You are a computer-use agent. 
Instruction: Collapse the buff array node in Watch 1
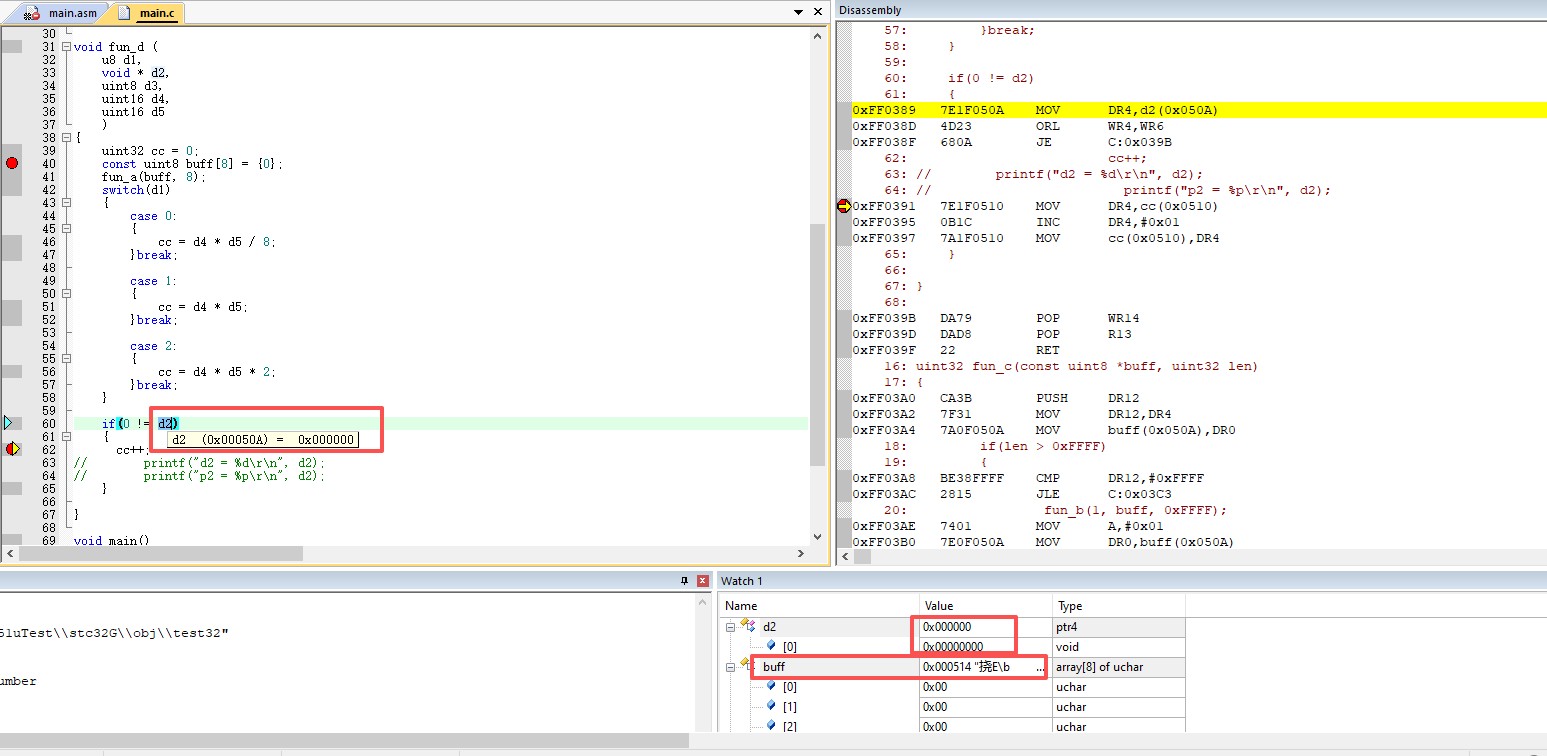[730, 667]
